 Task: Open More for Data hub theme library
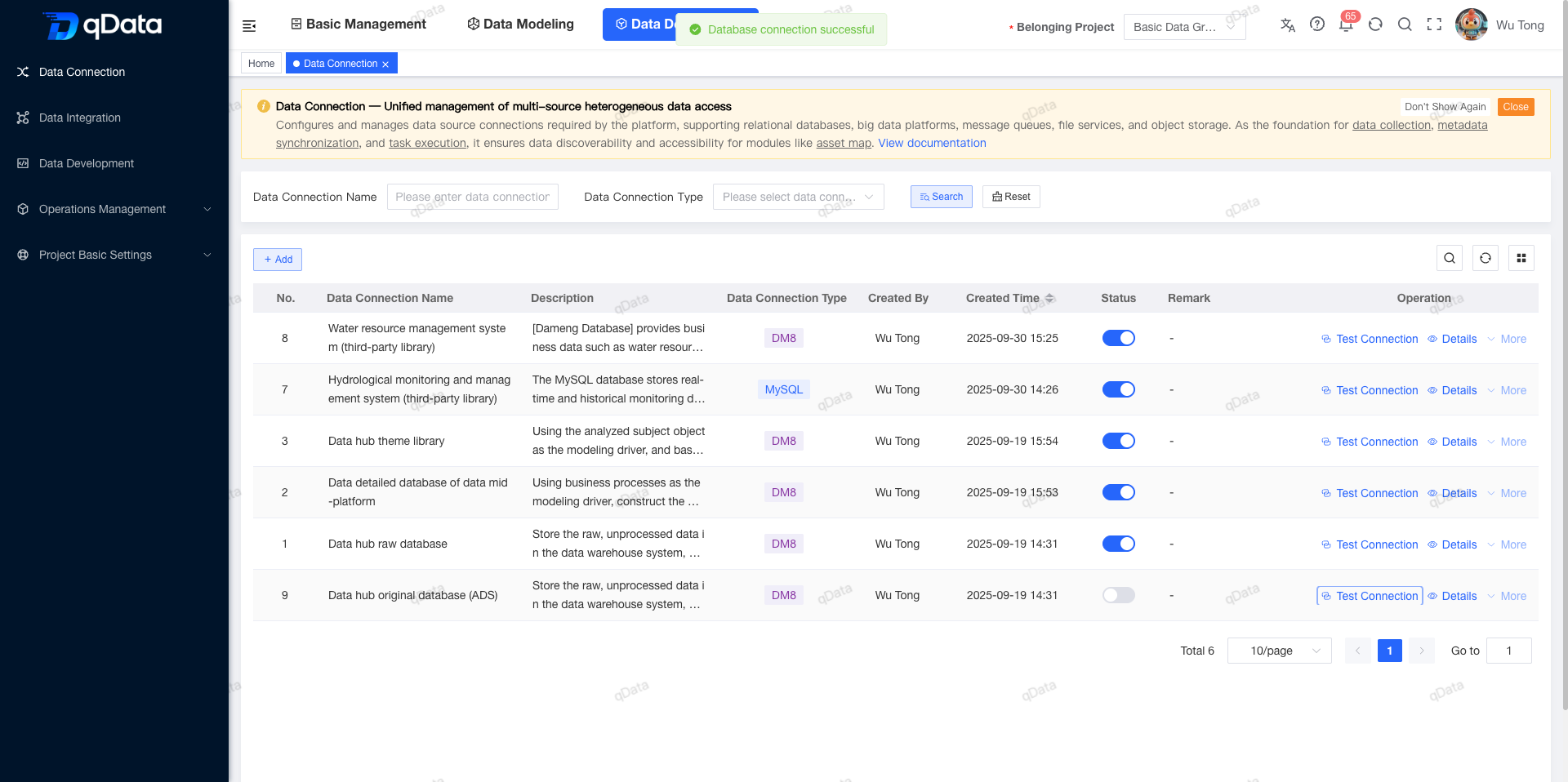[1508, 442]
